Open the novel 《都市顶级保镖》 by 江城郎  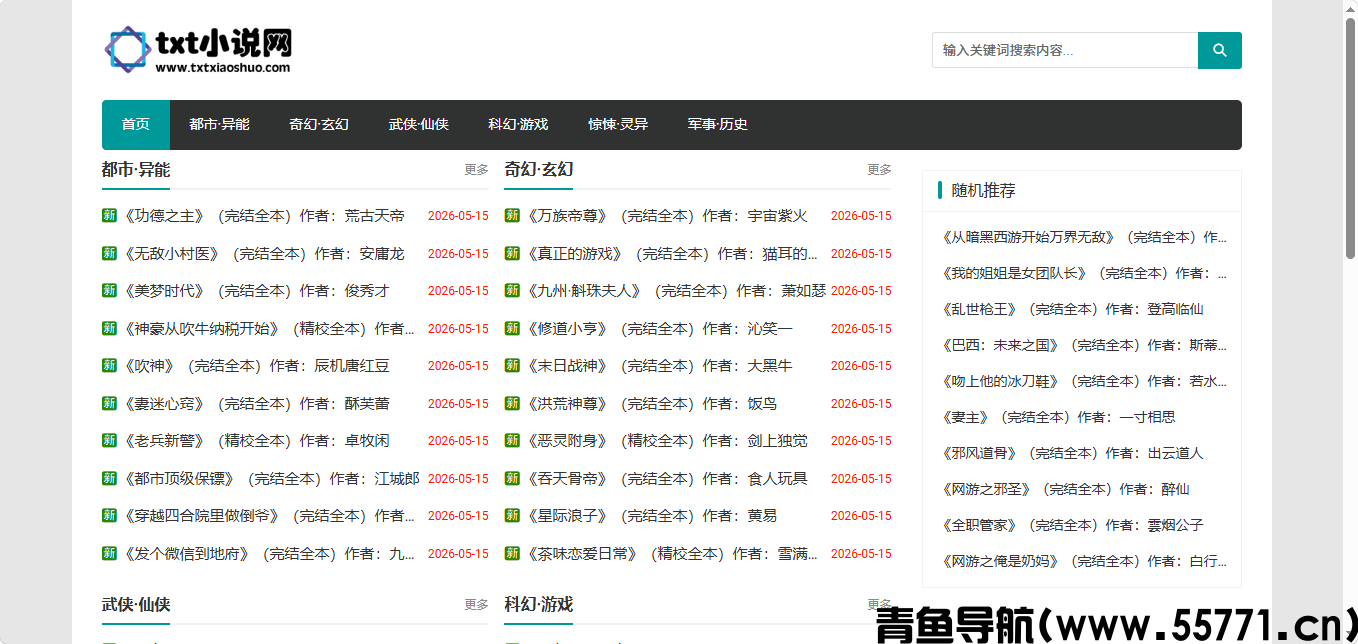tap(271, 478)
